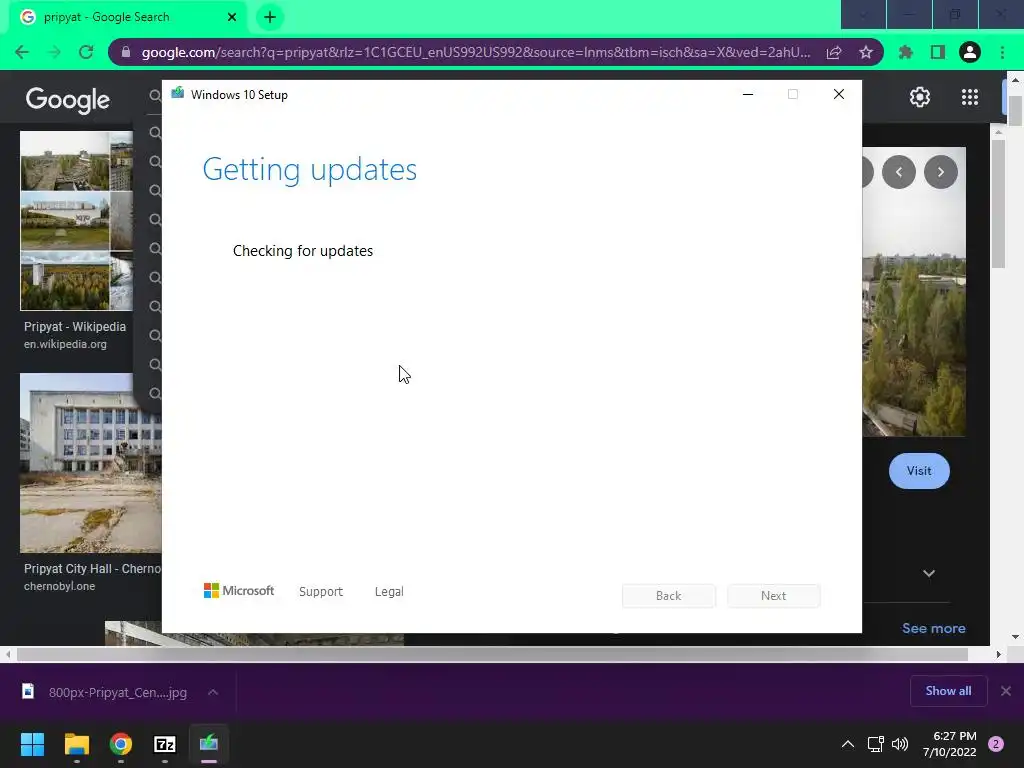Close the Windows 10 Setup window
1024x768 pixels.
[x=839, y=95]
